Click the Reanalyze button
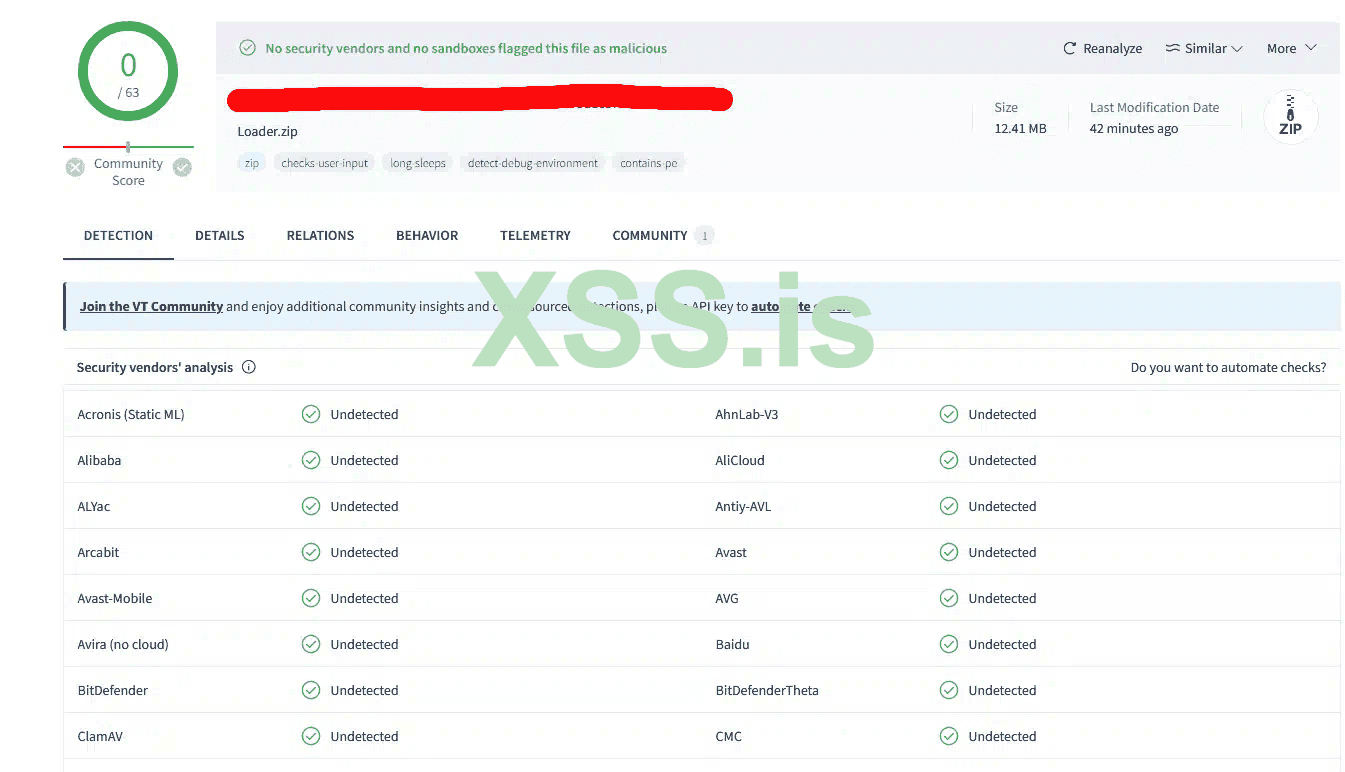This screenshot has width=1345, height=772. (x=1102, y=48)
